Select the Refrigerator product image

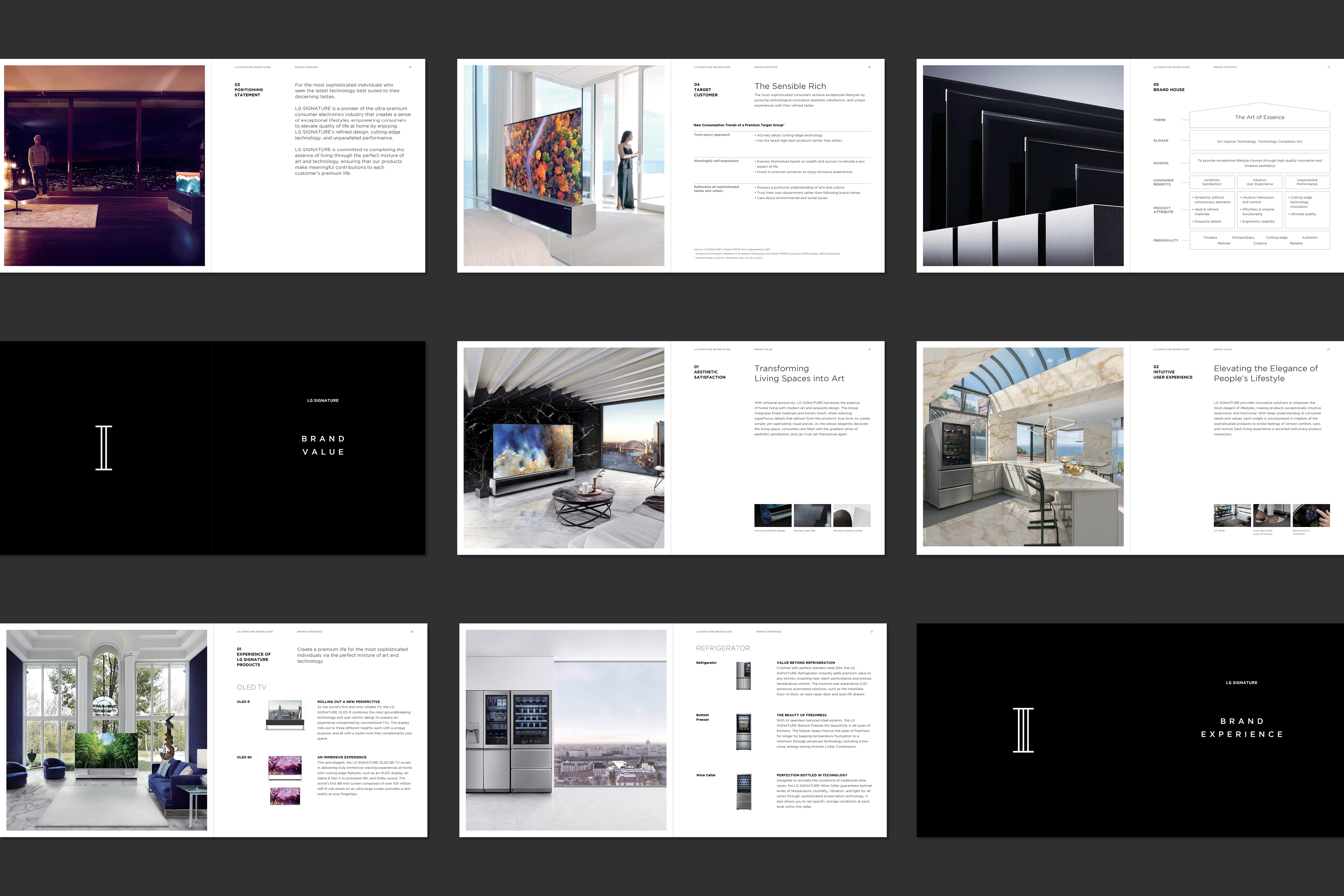[744, 676]
